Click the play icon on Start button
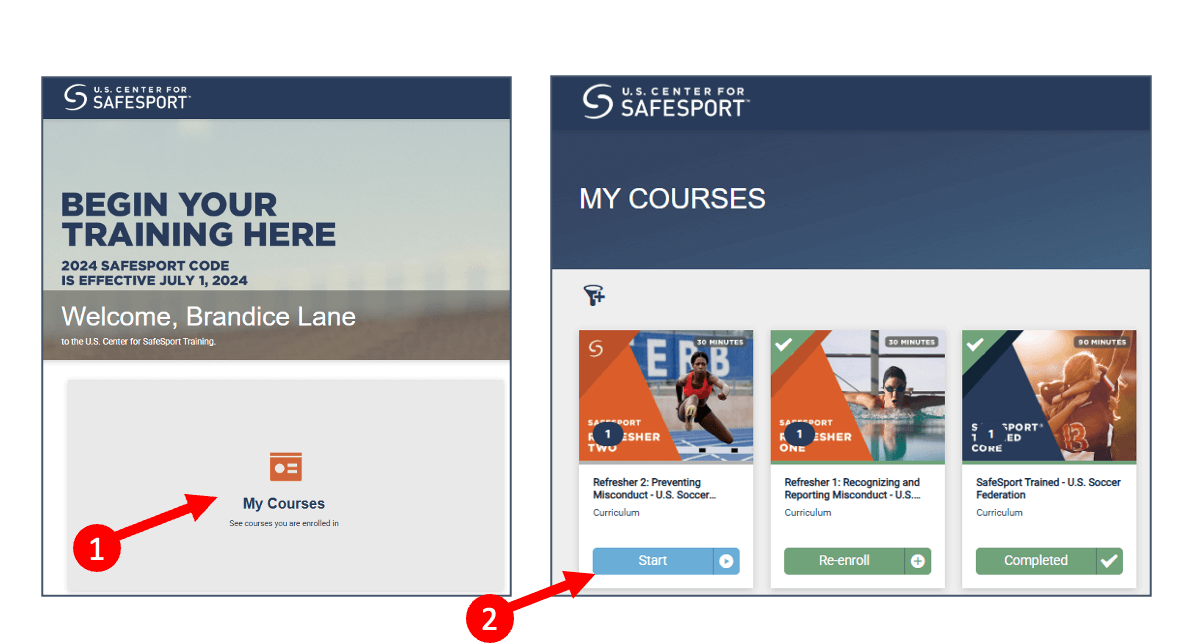 click(x=726, y=561)
